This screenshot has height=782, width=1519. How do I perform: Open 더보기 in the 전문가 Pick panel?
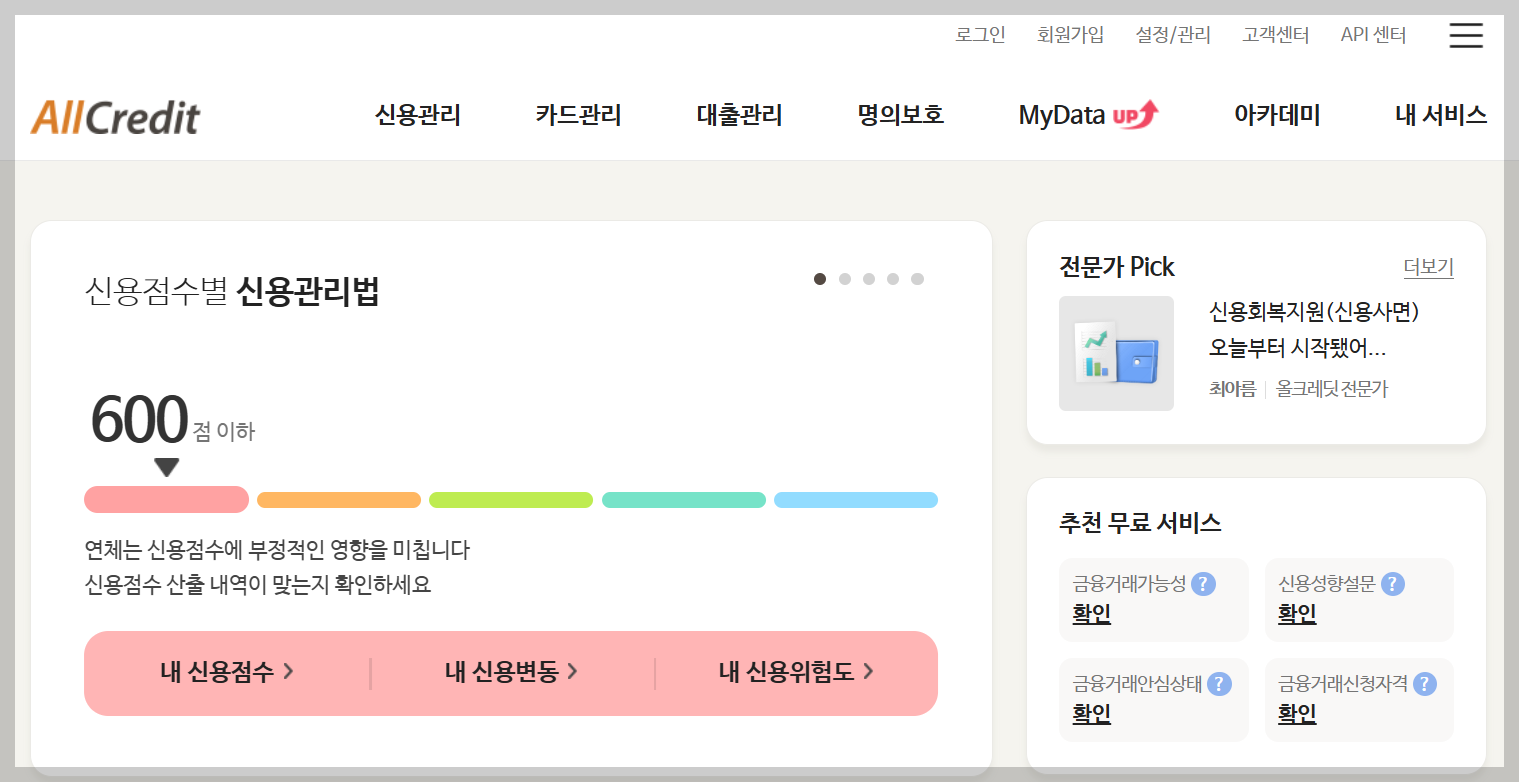coord(1428,267)
